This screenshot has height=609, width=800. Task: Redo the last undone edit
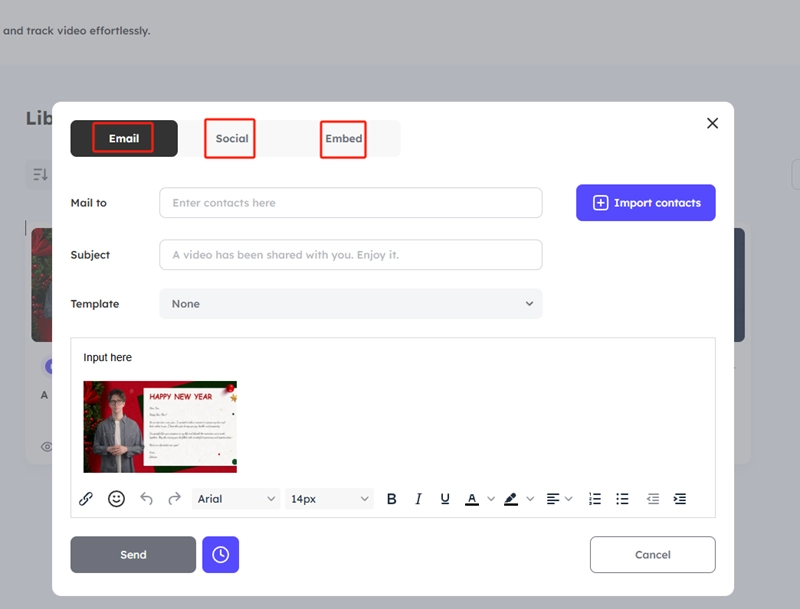[174, 499]
